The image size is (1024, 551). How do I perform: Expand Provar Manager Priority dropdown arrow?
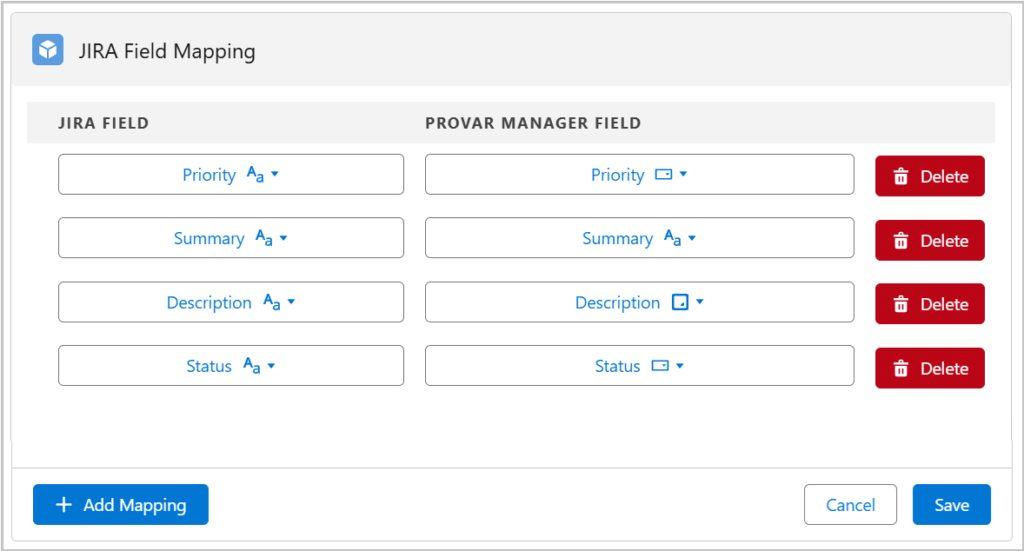click(683, 175)
